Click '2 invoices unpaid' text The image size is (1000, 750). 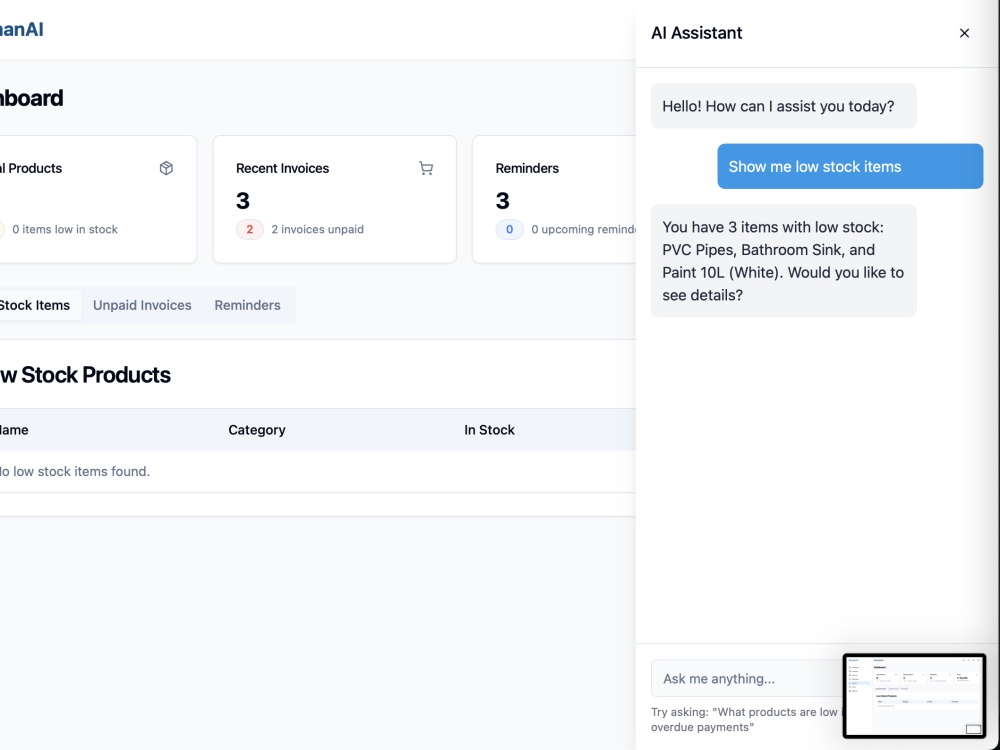317,229
